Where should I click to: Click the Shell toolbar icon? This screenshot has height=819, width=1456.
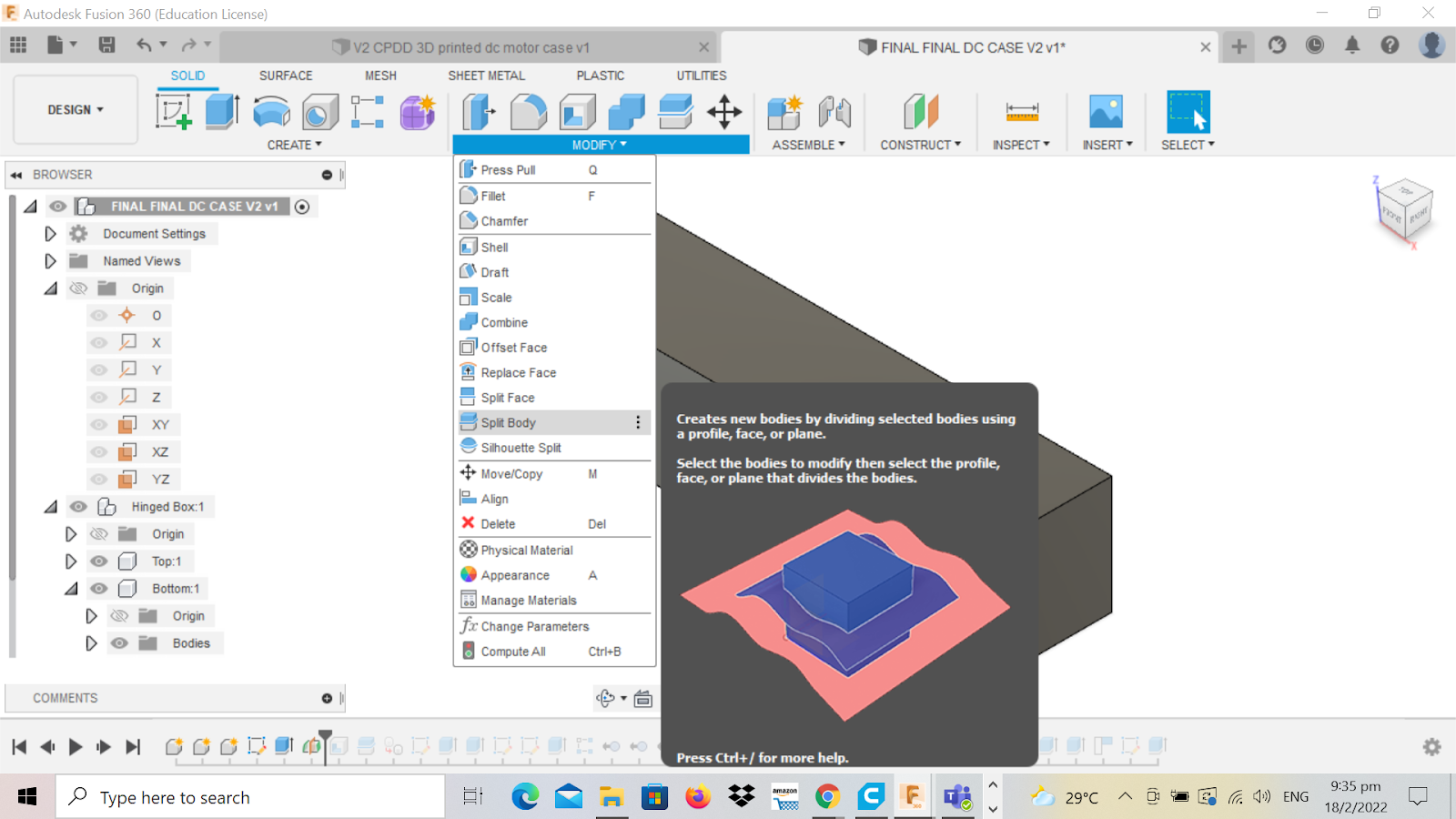click(x=577, y=112)
